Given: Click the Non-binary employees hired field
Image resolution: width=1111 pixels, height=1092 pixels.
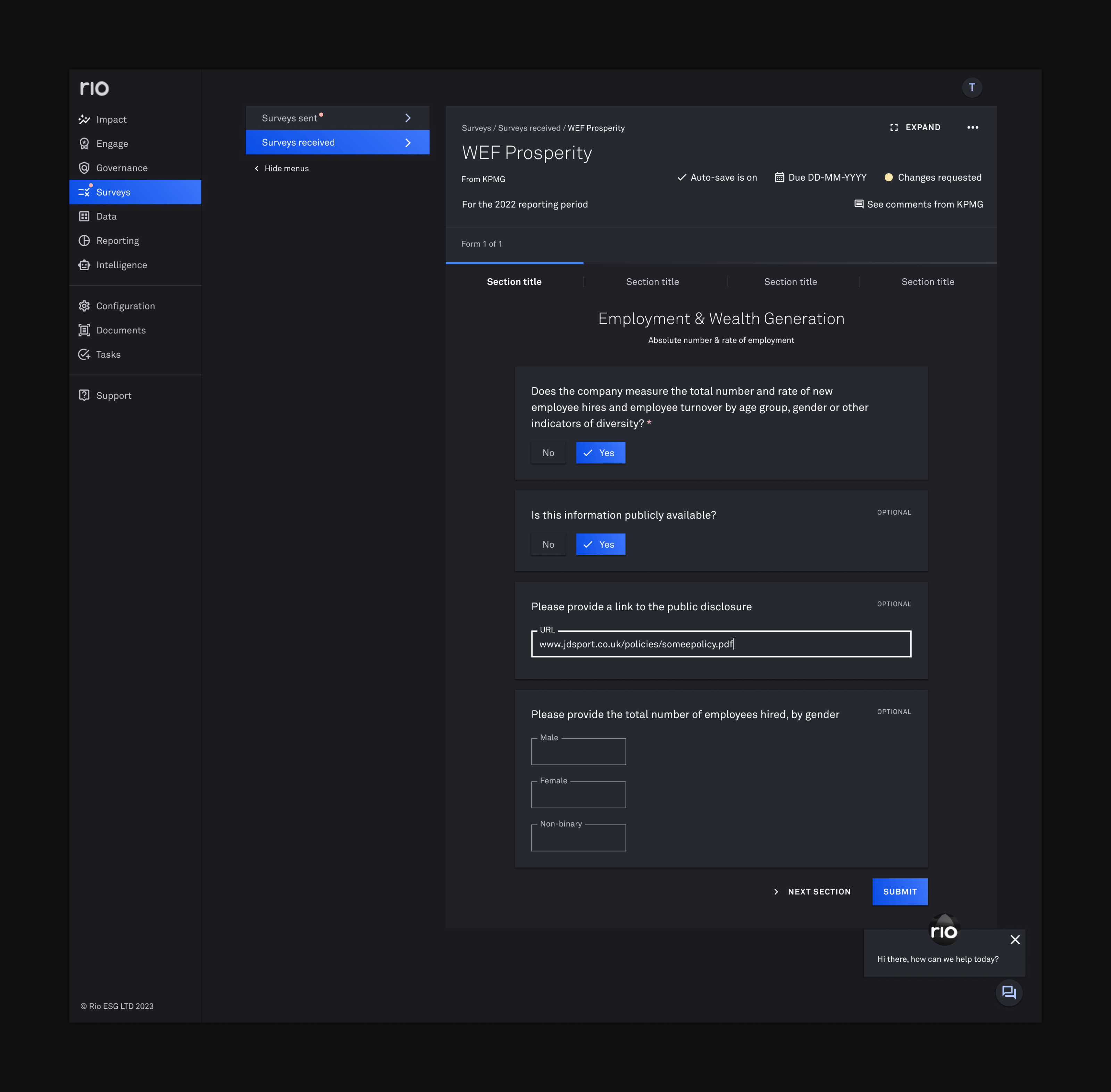Looking at the screenshot, I should [x=578, y=837].
